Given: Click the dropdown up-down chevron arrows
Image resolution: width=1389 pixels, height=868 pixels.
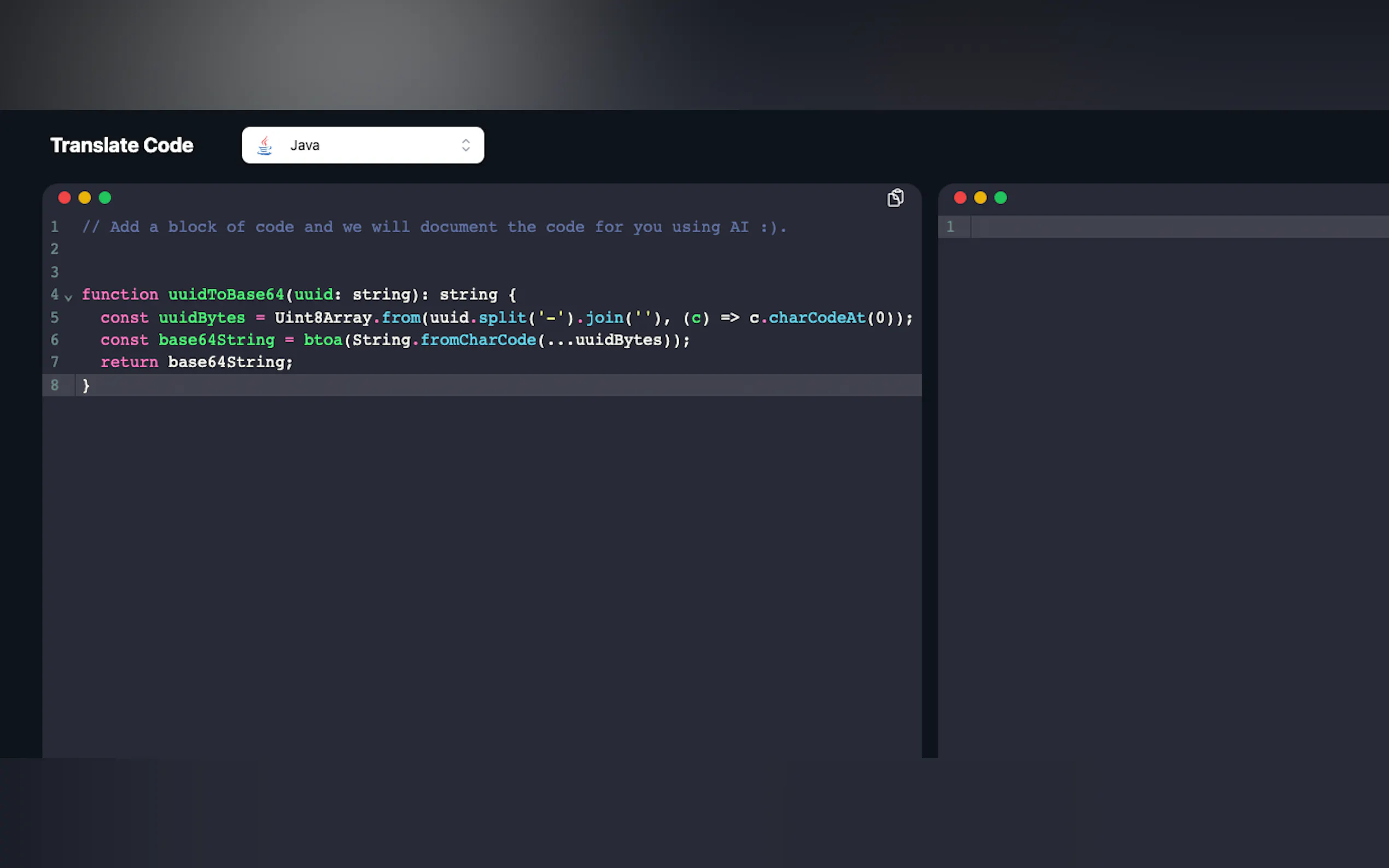Looking at the screenshot, I should tap(466, 145).
